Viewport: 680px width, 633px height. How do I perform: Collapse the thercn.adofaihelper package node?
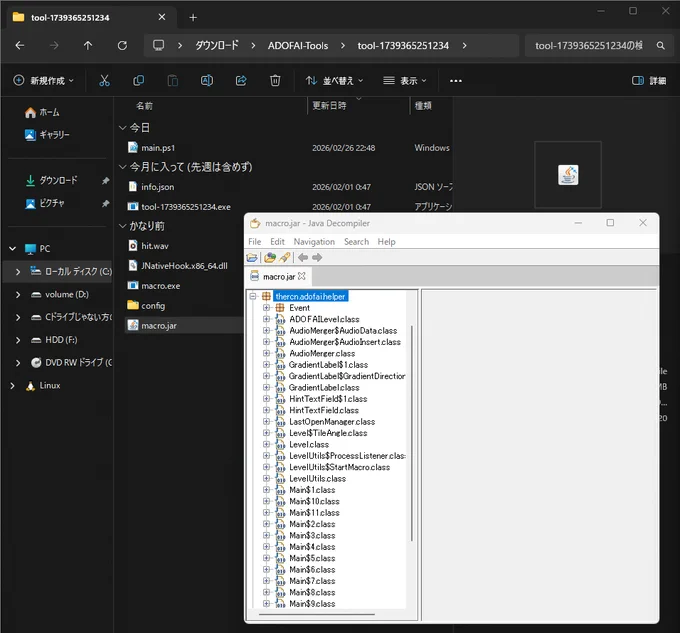coord(253,297)
